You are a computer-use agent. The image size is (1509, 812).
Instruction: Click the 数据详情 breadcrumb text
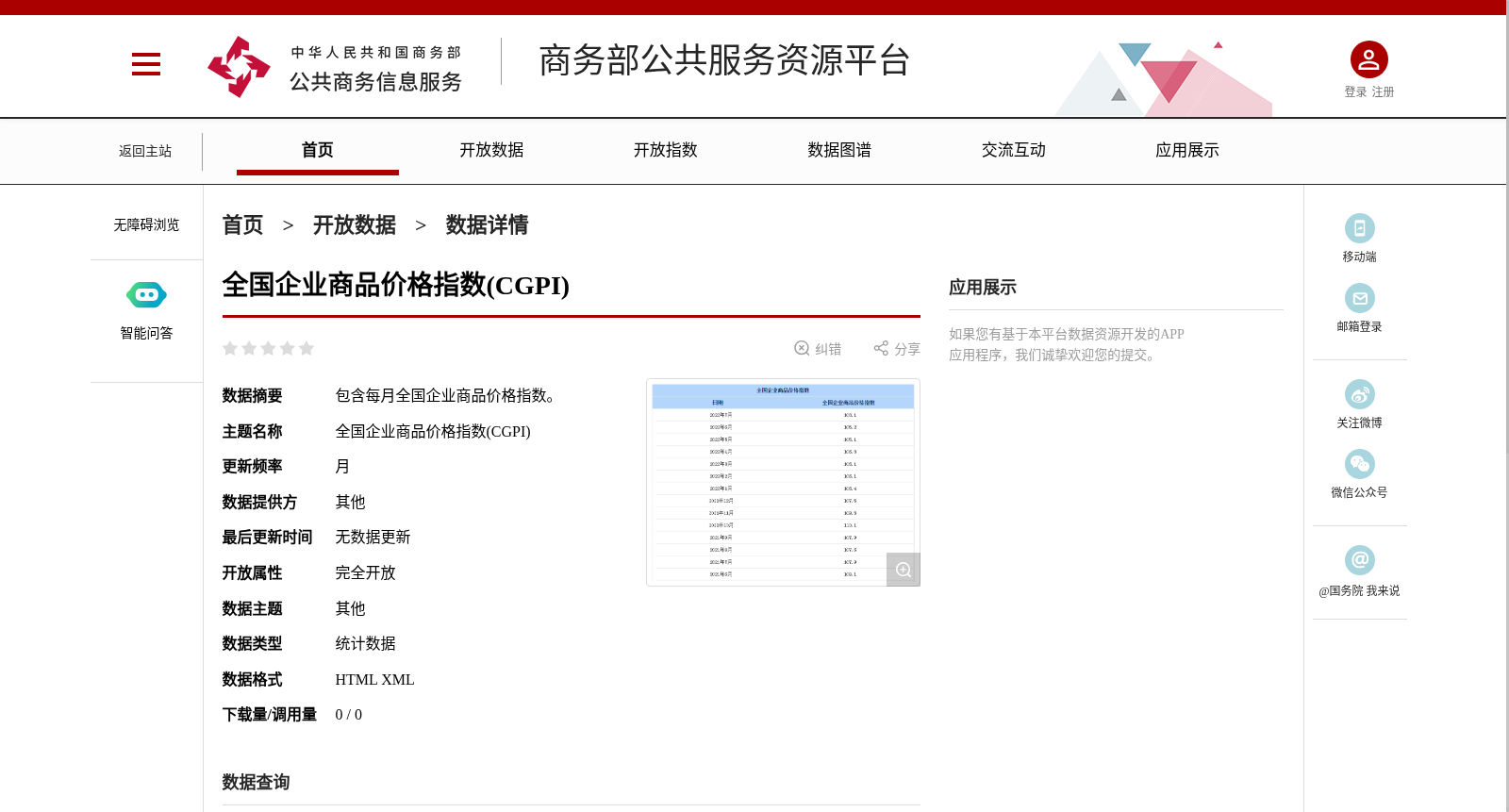click(x=487, y=225)
